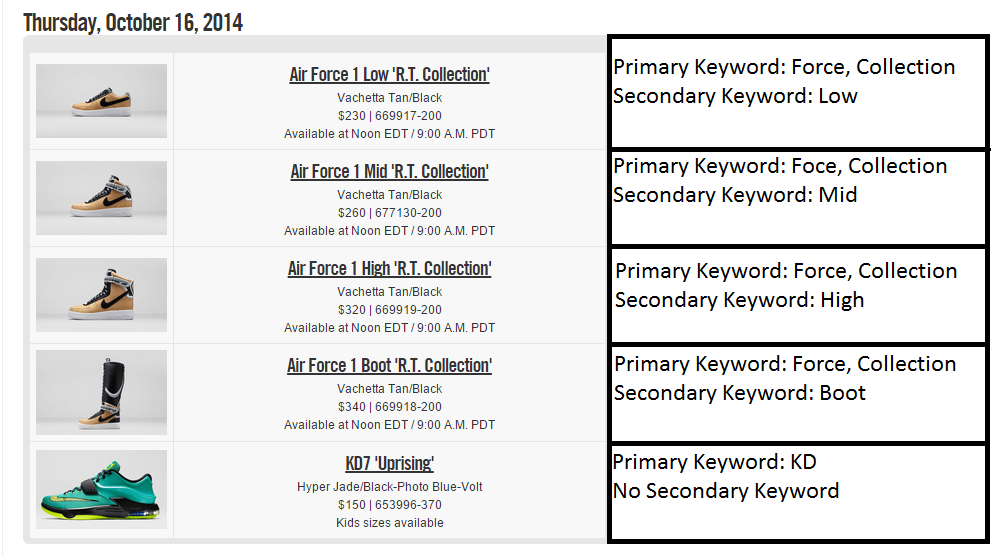Click the Thursday, October 16, 2014 heading
The width and height of the screenshot is (992, 556).
(133, 22)
